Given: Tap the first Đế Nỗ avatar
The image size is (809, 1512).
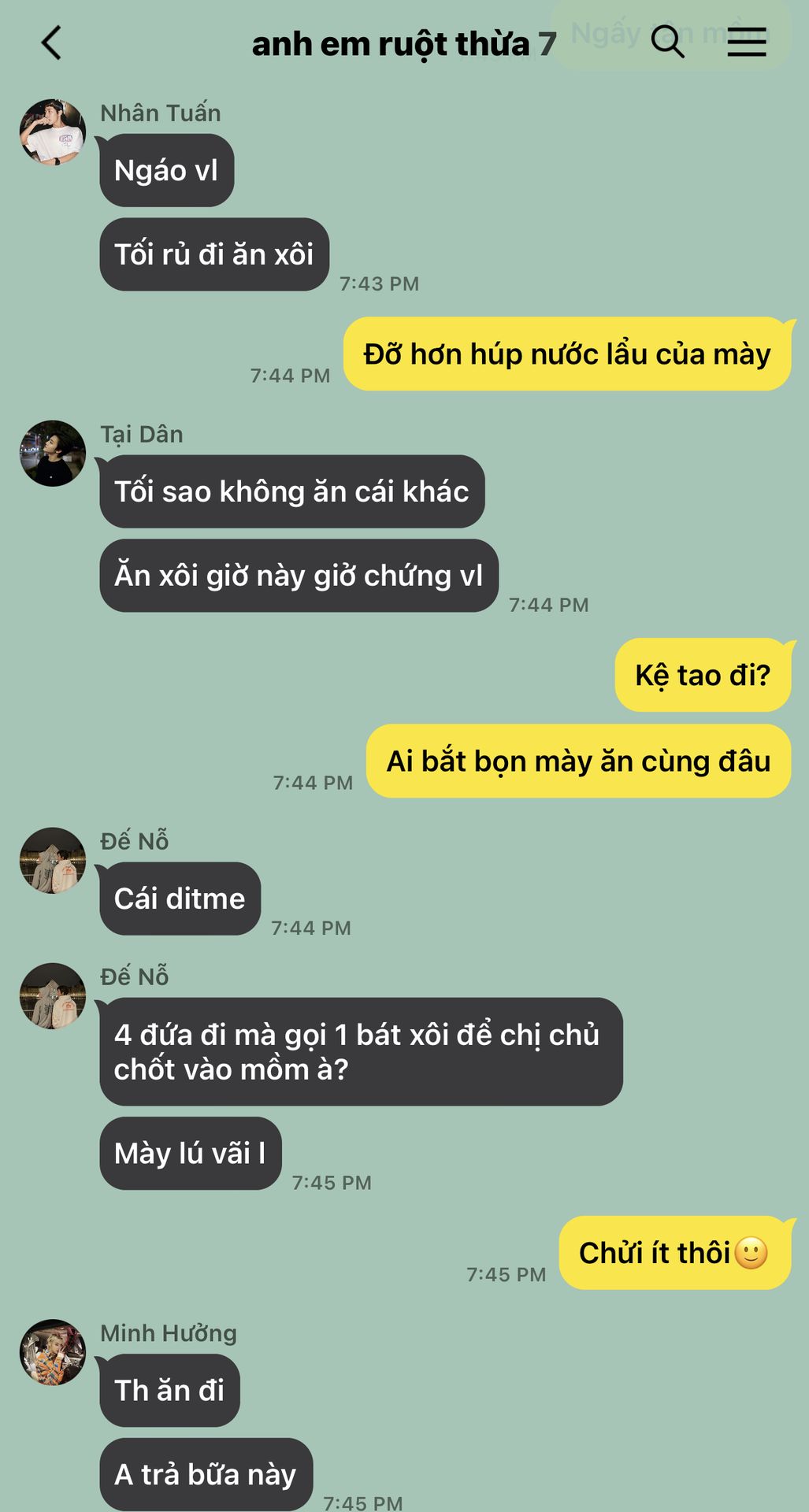Looking at the screenshot, I should click(x=53, y=860).
